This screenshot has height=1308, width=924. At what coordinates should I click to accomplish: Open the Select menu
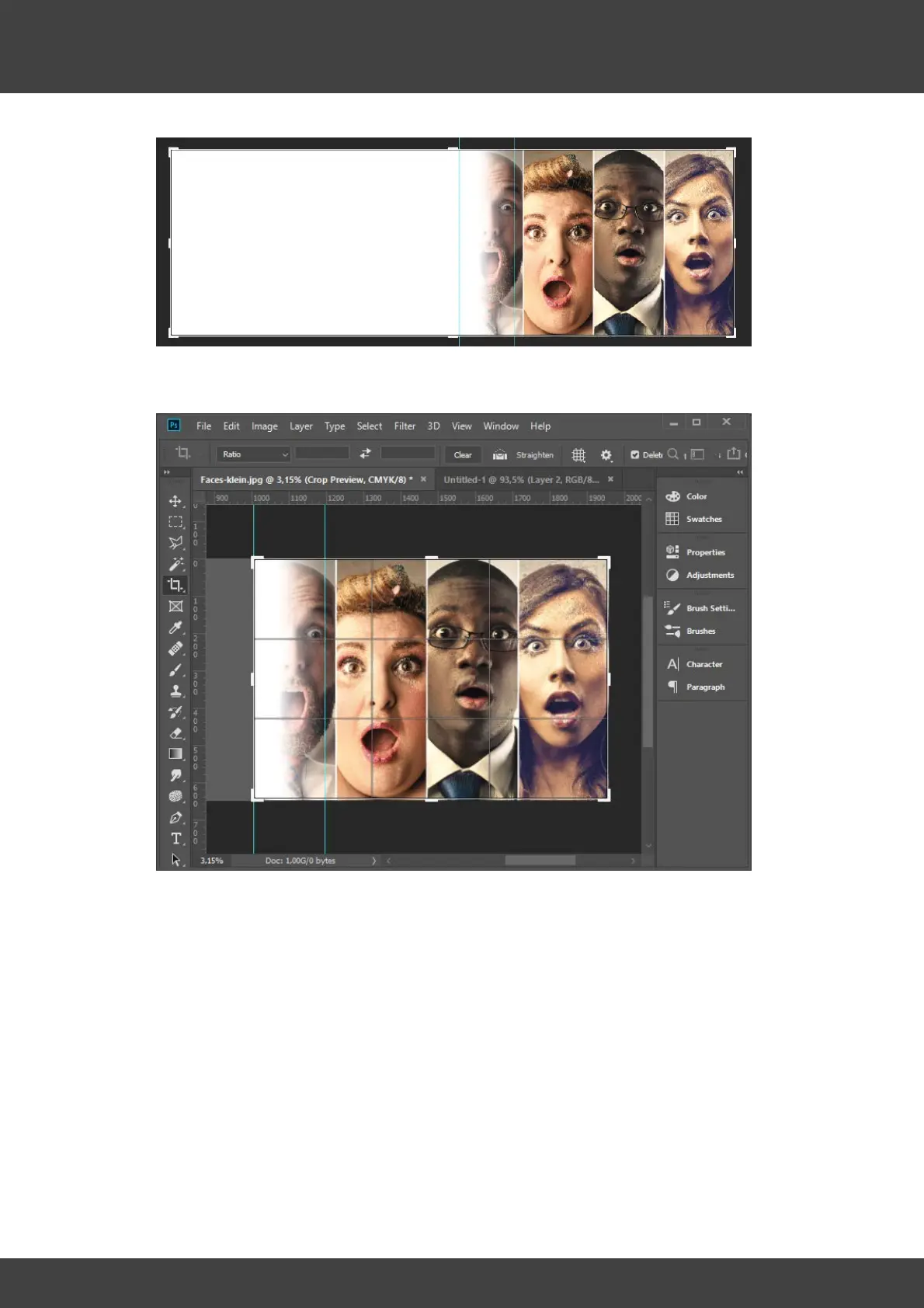(x=369, y=426)
